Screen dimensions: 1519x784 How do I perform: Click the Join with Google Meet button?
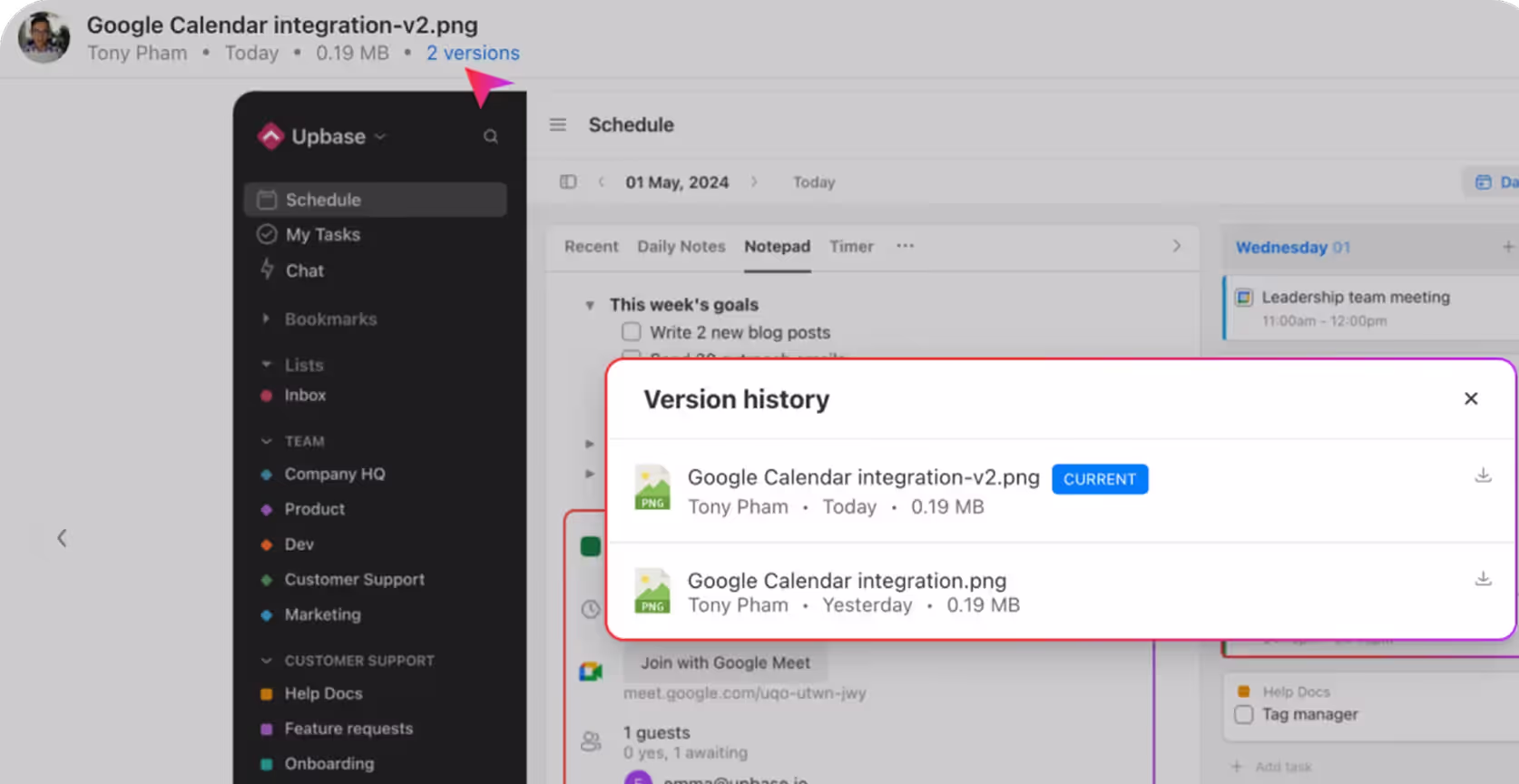725,663
